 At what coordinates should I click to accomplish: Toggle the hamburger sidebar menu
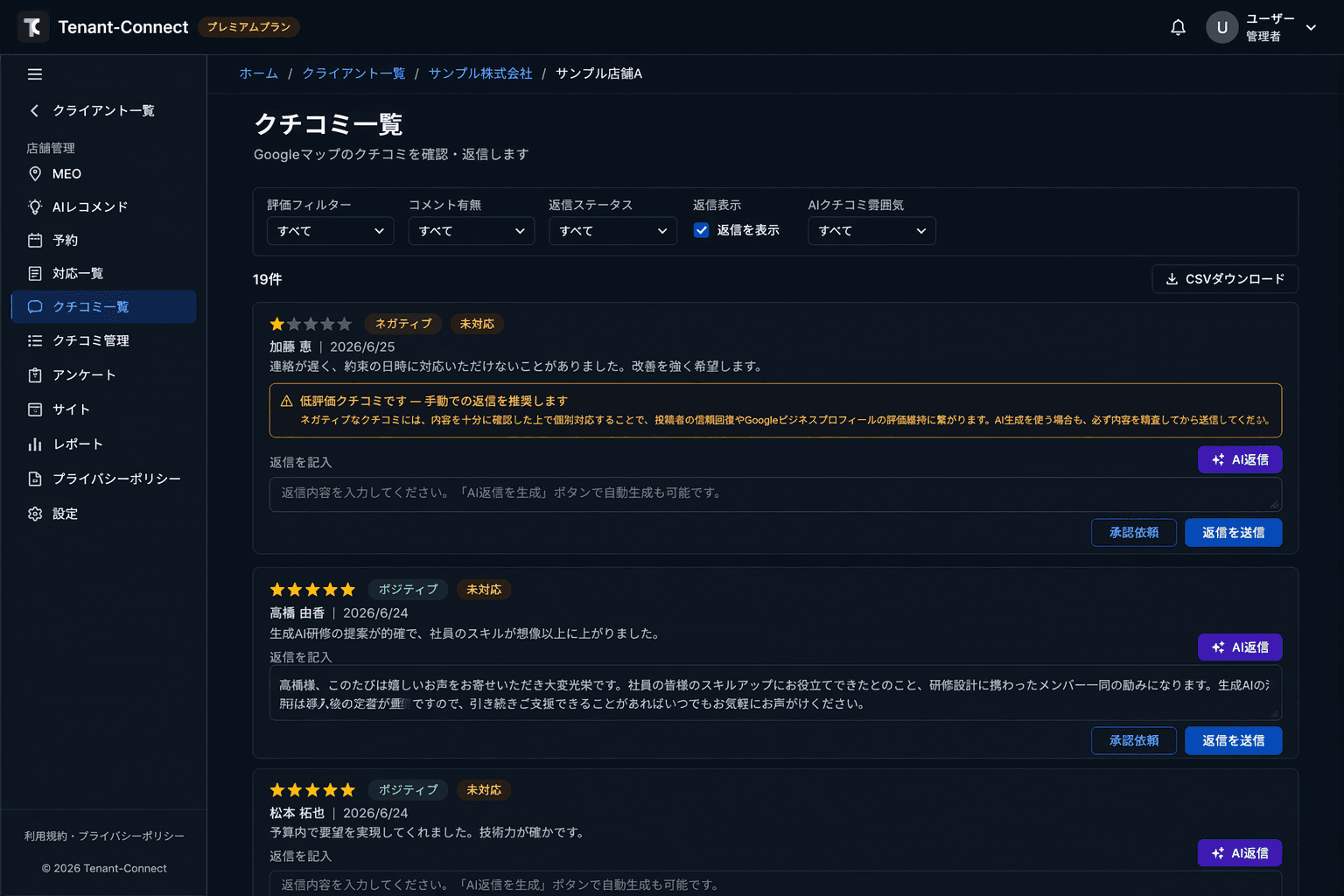point(35,74)
